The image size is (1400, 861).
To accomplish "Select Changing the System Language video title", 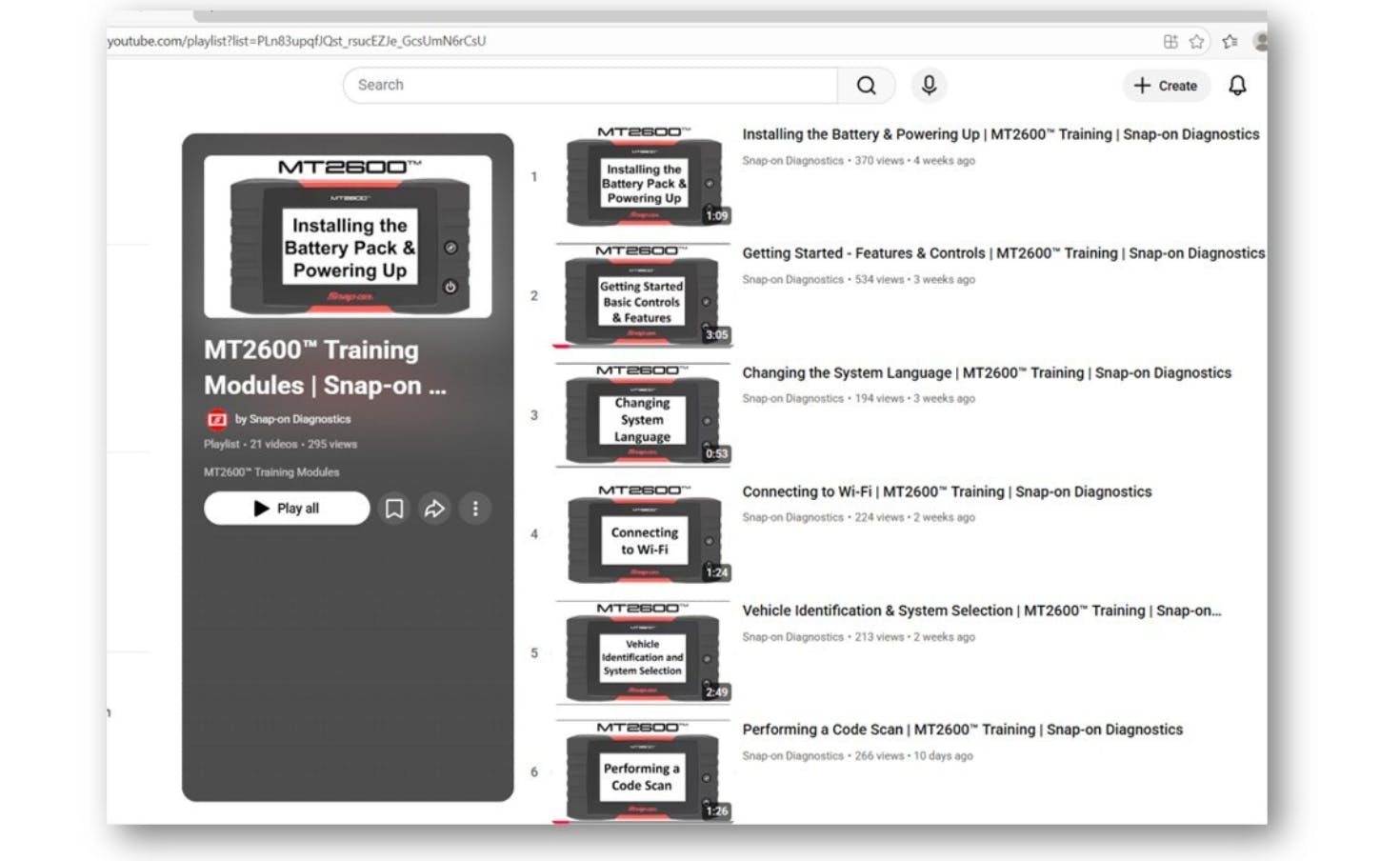I will click(986, 373).
